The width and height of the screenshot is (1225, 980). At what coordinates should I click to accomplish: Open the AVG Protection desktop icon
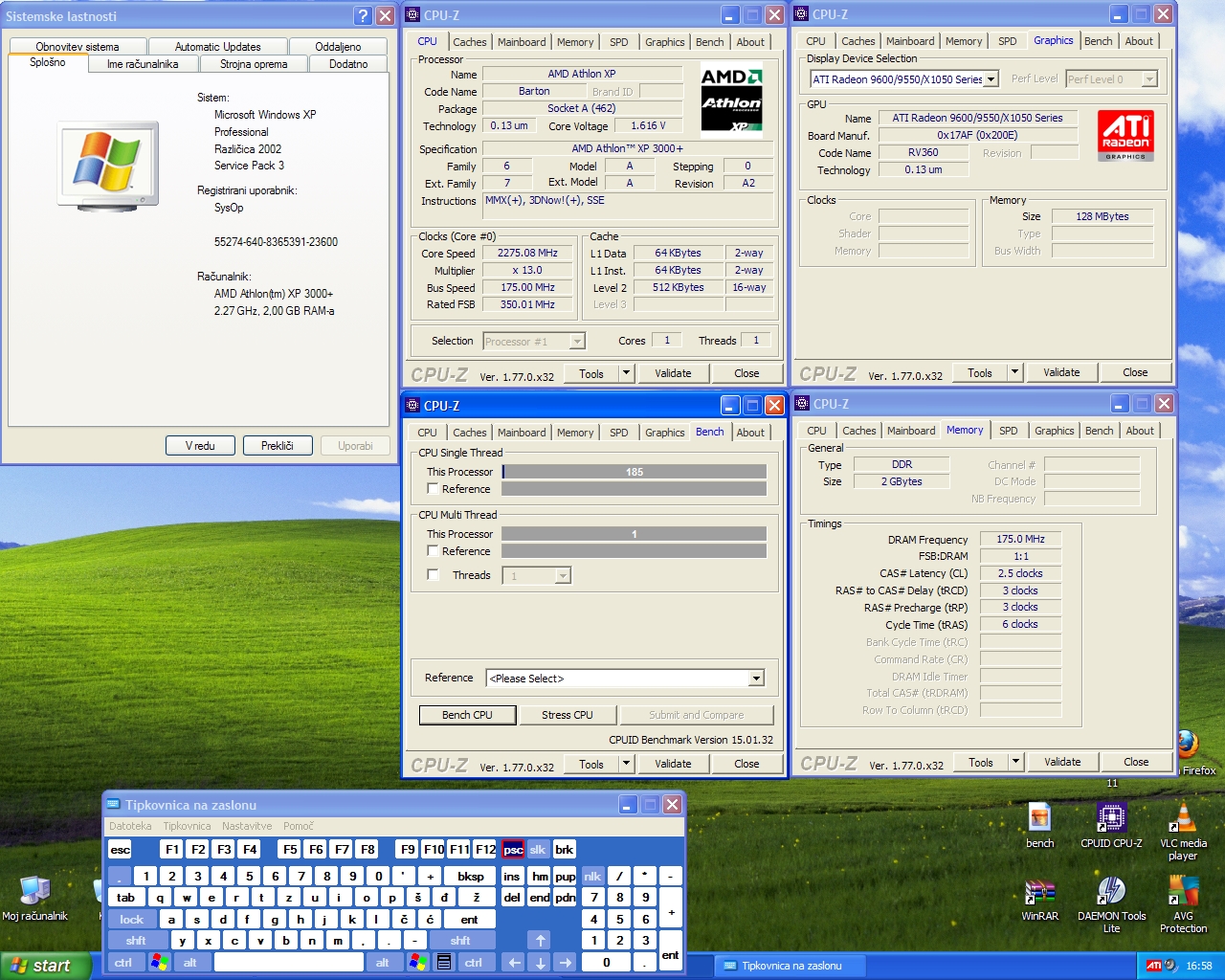point(1183,905)
